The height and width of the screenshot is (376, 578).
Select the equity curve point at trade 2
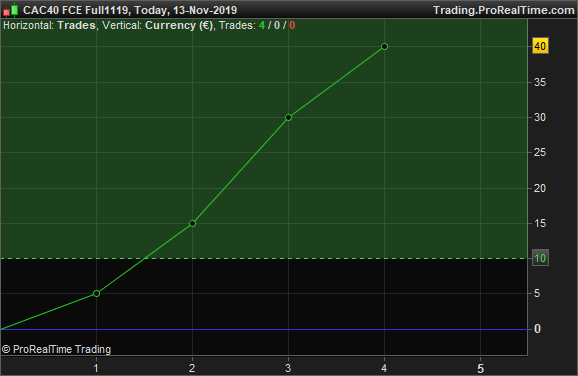coord(192,223)
